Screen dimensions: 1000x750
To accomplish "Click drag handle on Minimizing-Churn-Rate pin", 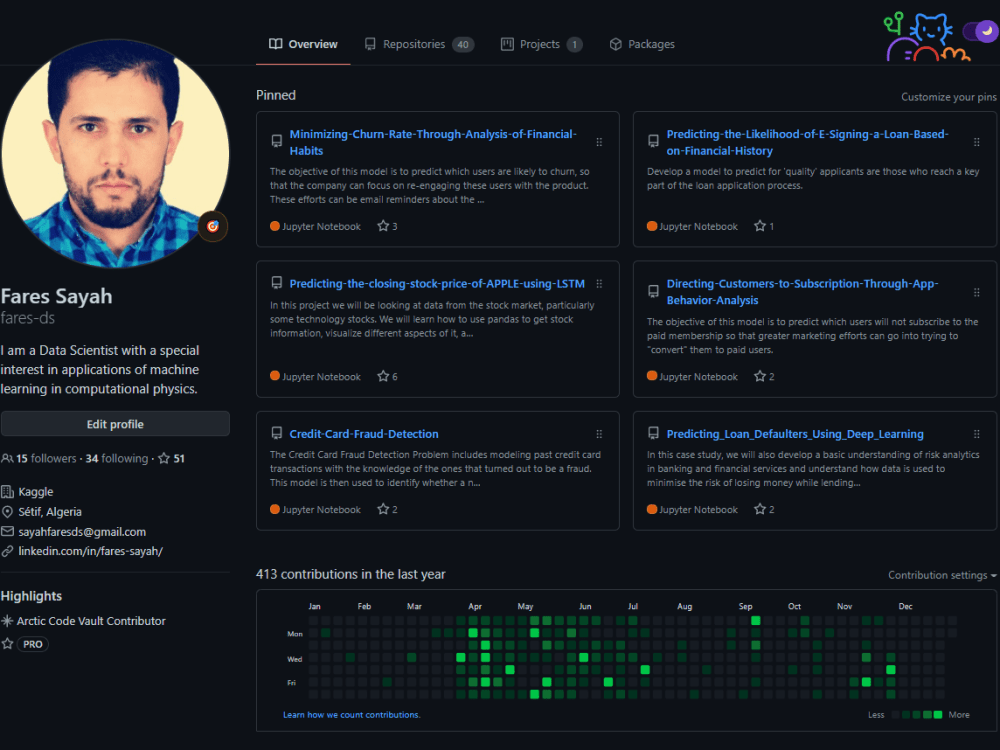I will click(x=599, y=142).
